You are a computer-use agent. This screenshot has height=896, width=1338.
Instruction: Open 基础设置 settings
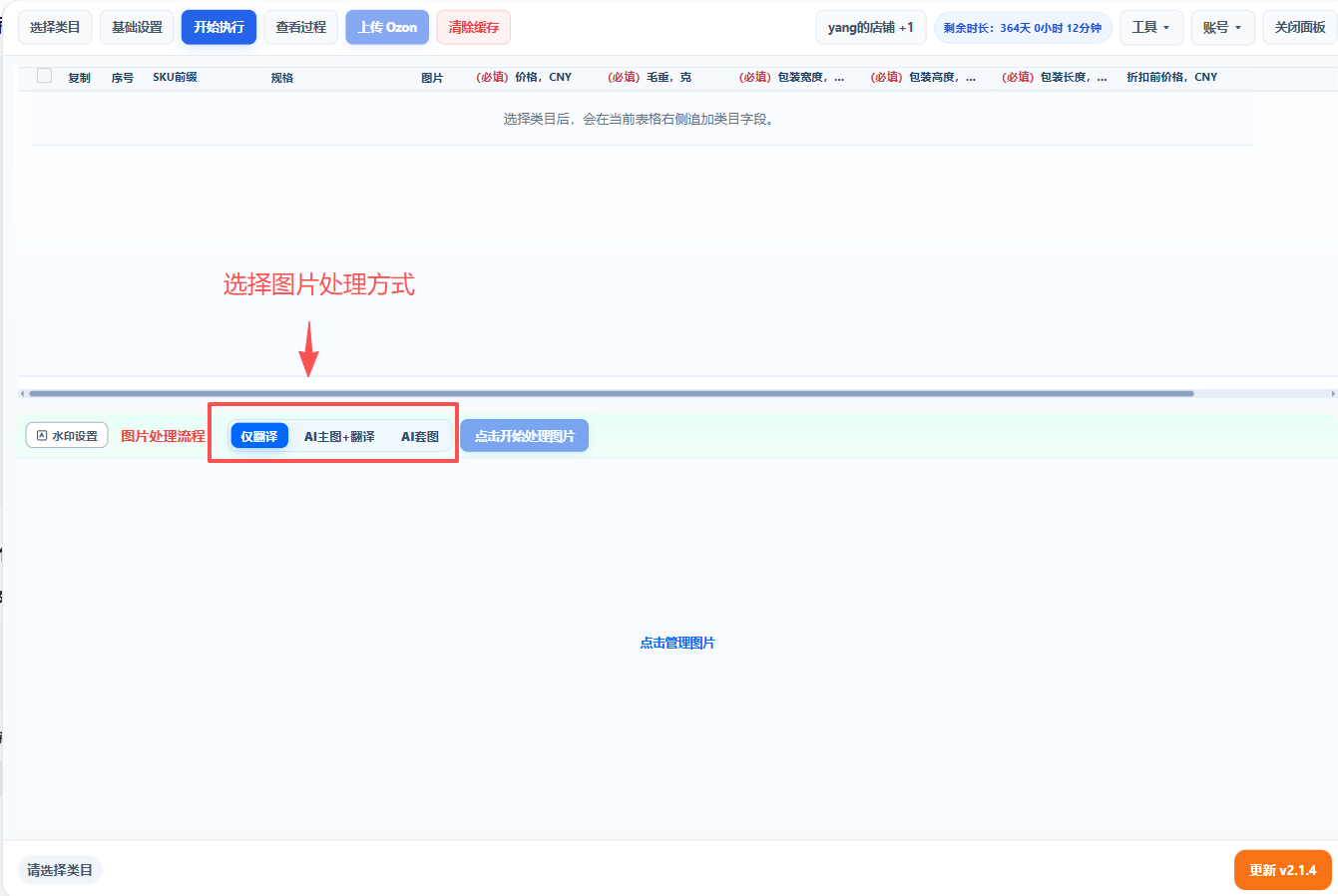coord(137,27)
